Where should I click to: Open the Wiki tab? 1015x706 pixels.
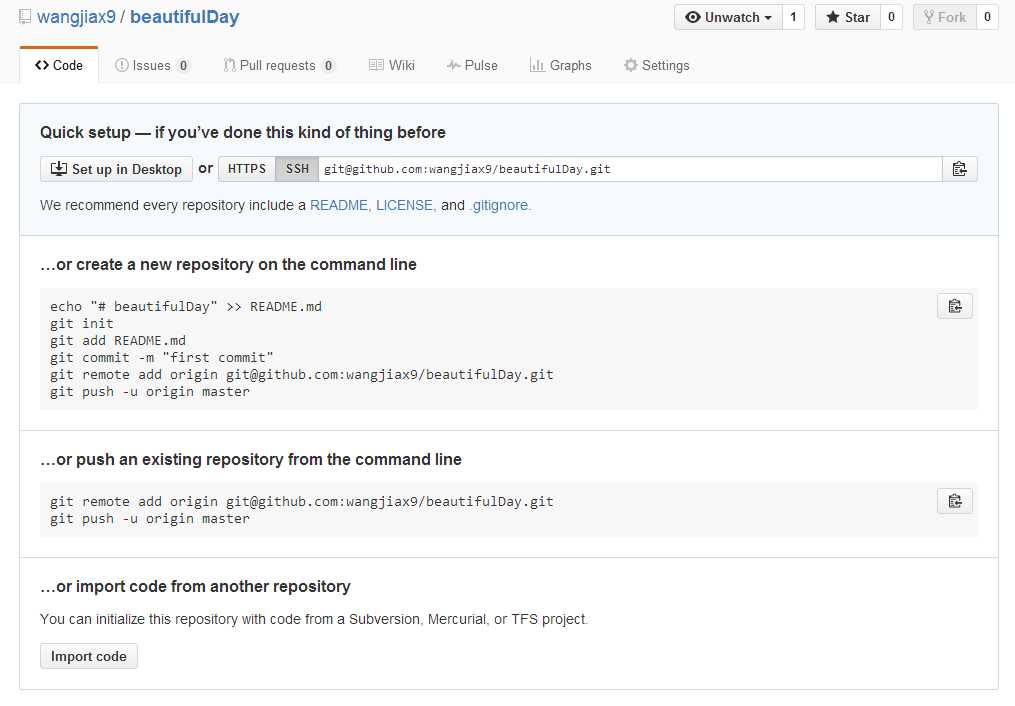[x=392, y=65]
